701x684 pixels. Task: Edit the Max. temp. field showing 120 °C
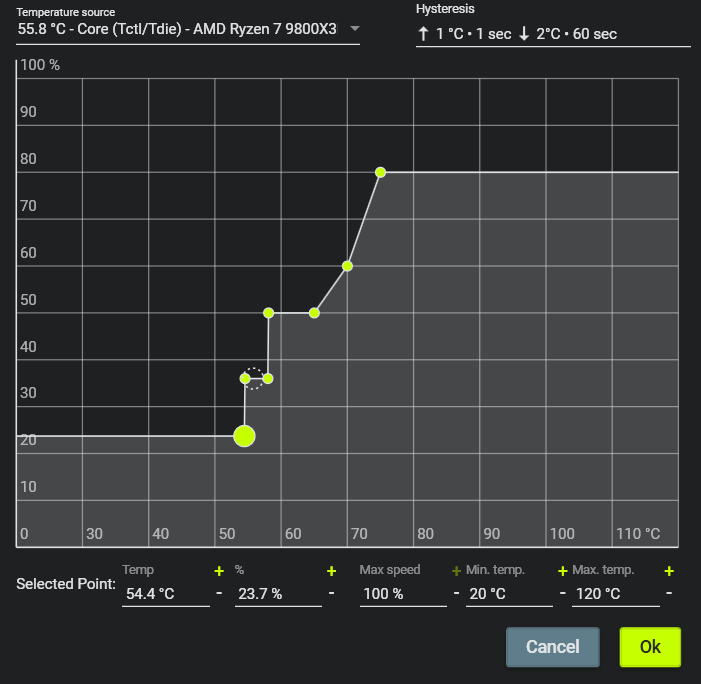point(616,594)
